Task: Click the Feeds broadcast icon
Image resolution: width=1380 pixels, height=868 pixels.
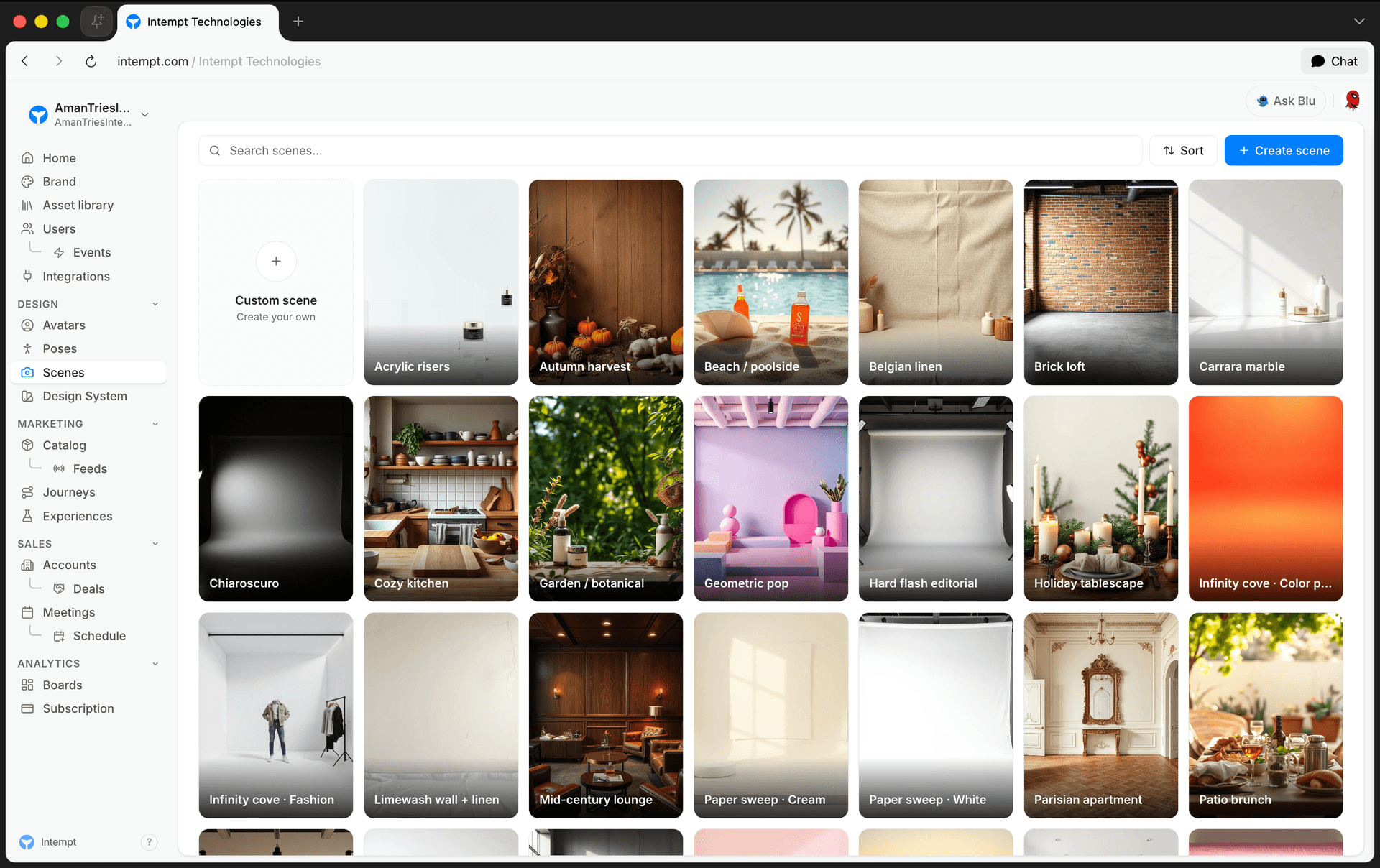Action: click(59, 469)
